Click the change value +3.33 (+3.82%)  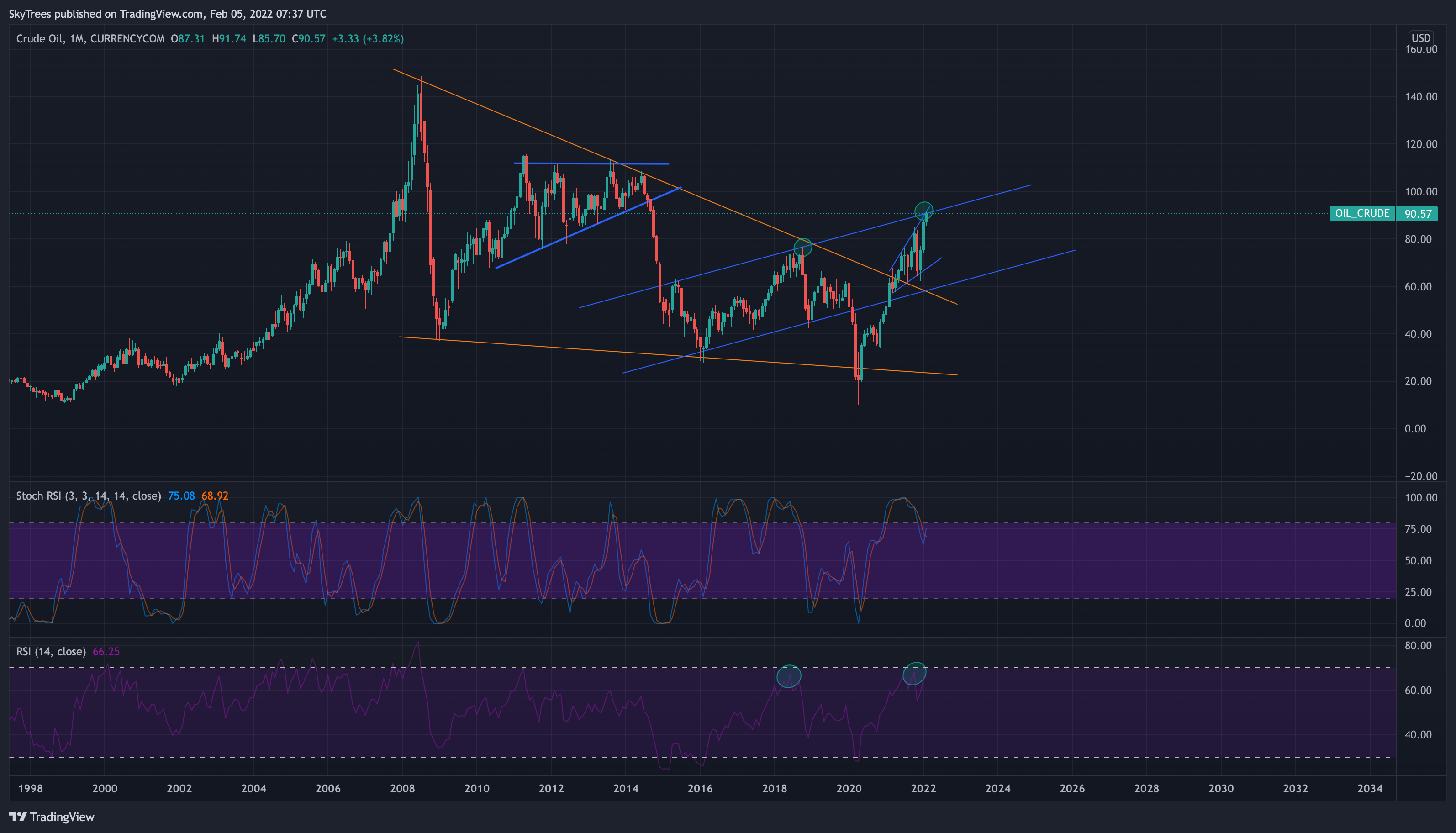(368, 39)
